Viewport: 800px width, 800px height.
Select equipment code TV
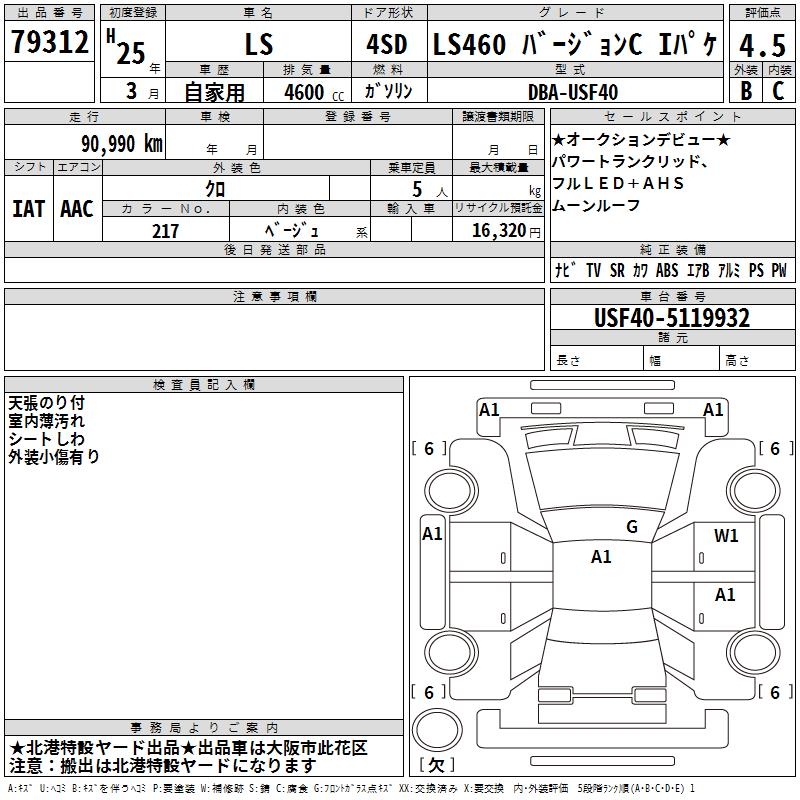(593, 270)
